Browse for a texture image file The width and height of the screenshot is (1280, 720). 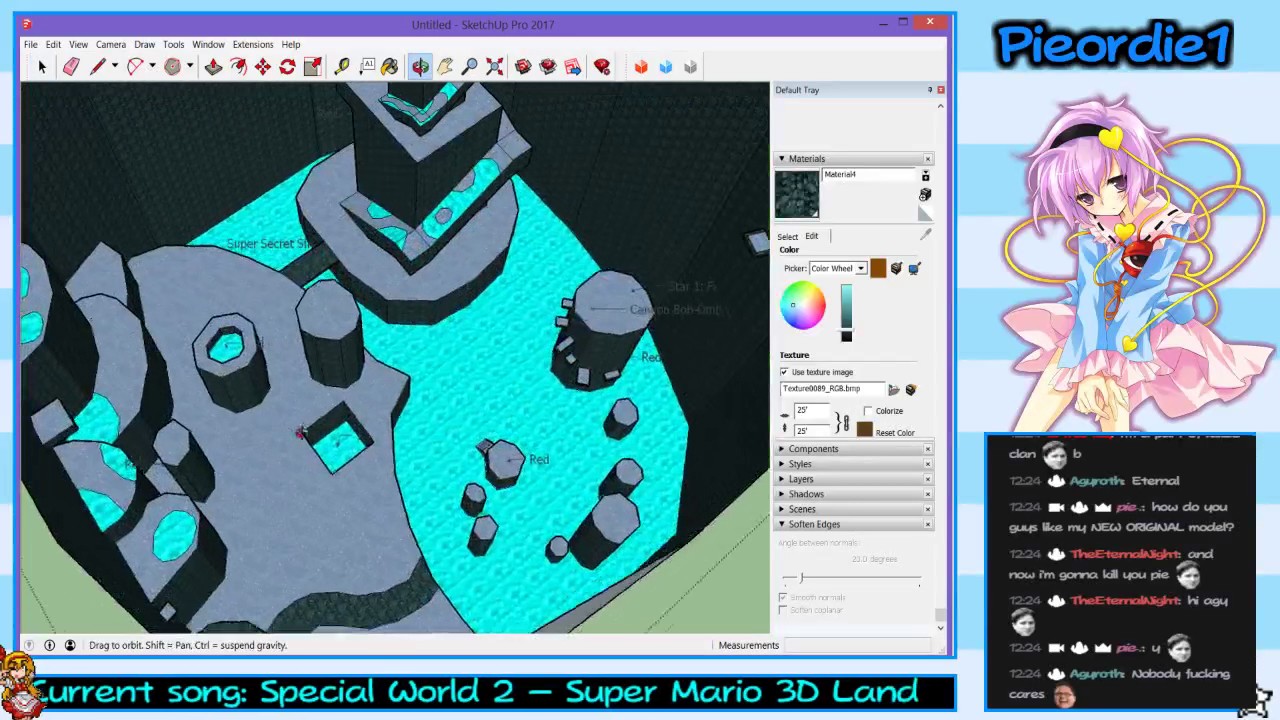coord(894,389)
